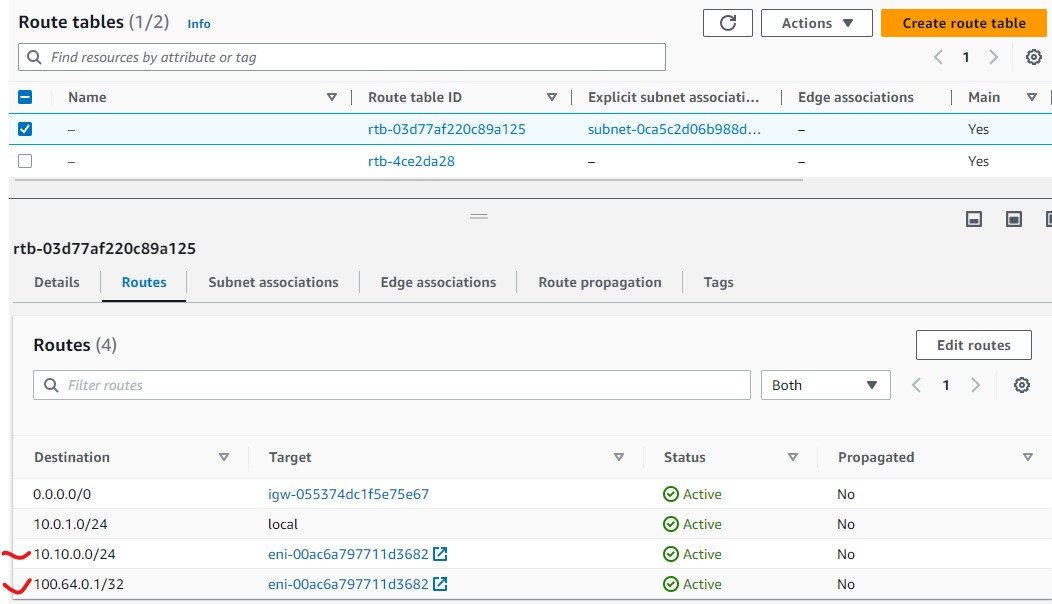Select the rtb-4ce2da28 row checkbox
Image resolution: width=1052 pixels, height=604 pixels.
25,161
